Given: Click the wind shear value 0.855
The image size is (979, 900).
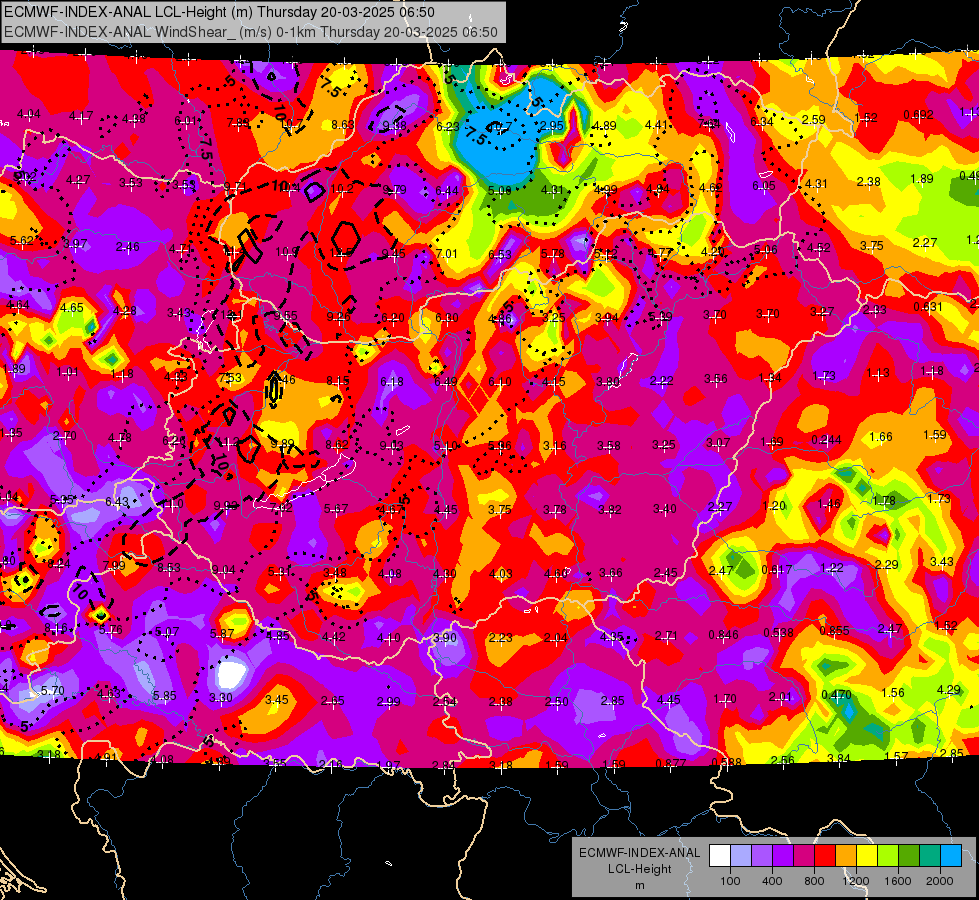Looking at the screenshot, I should click(835, 630).
